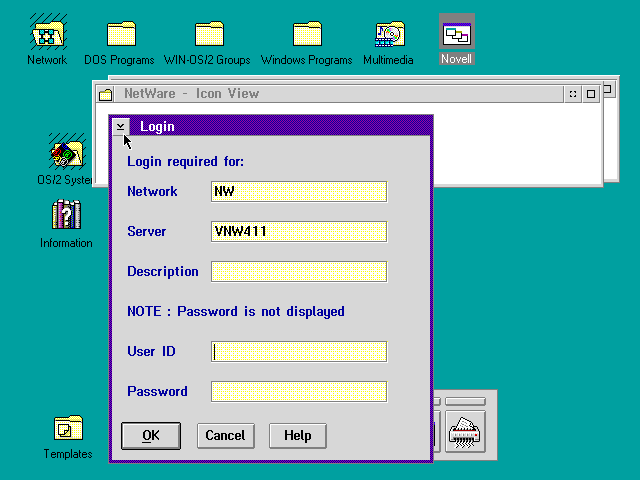Screen dimensions: 640x480
Task: Focus the User ID input field
Action: (299, 351)
